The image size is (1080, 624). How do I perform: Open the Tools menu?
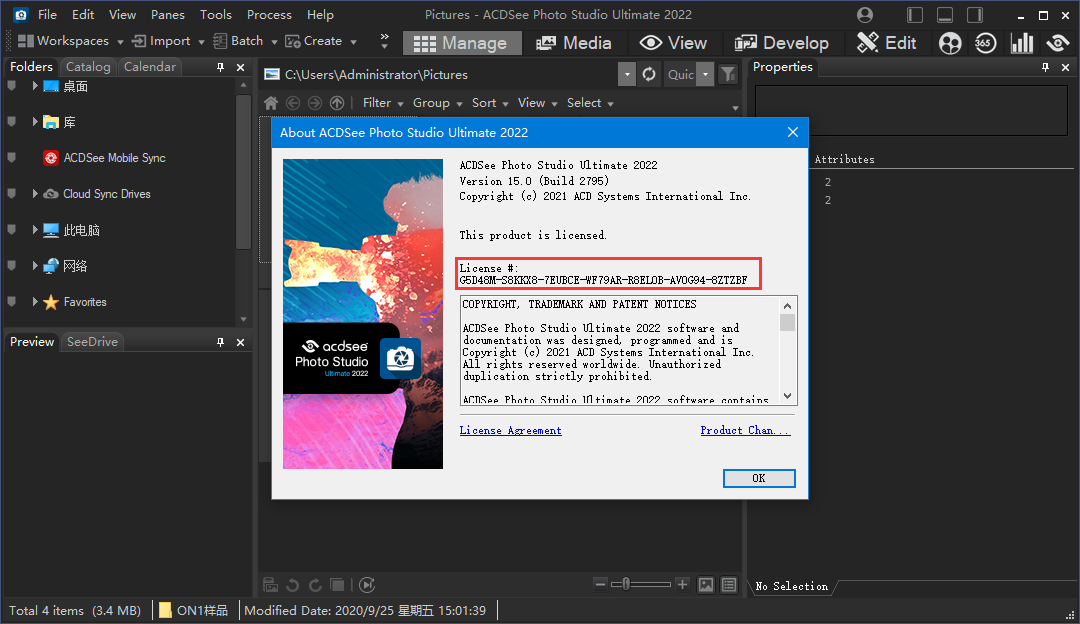(215, 14)
